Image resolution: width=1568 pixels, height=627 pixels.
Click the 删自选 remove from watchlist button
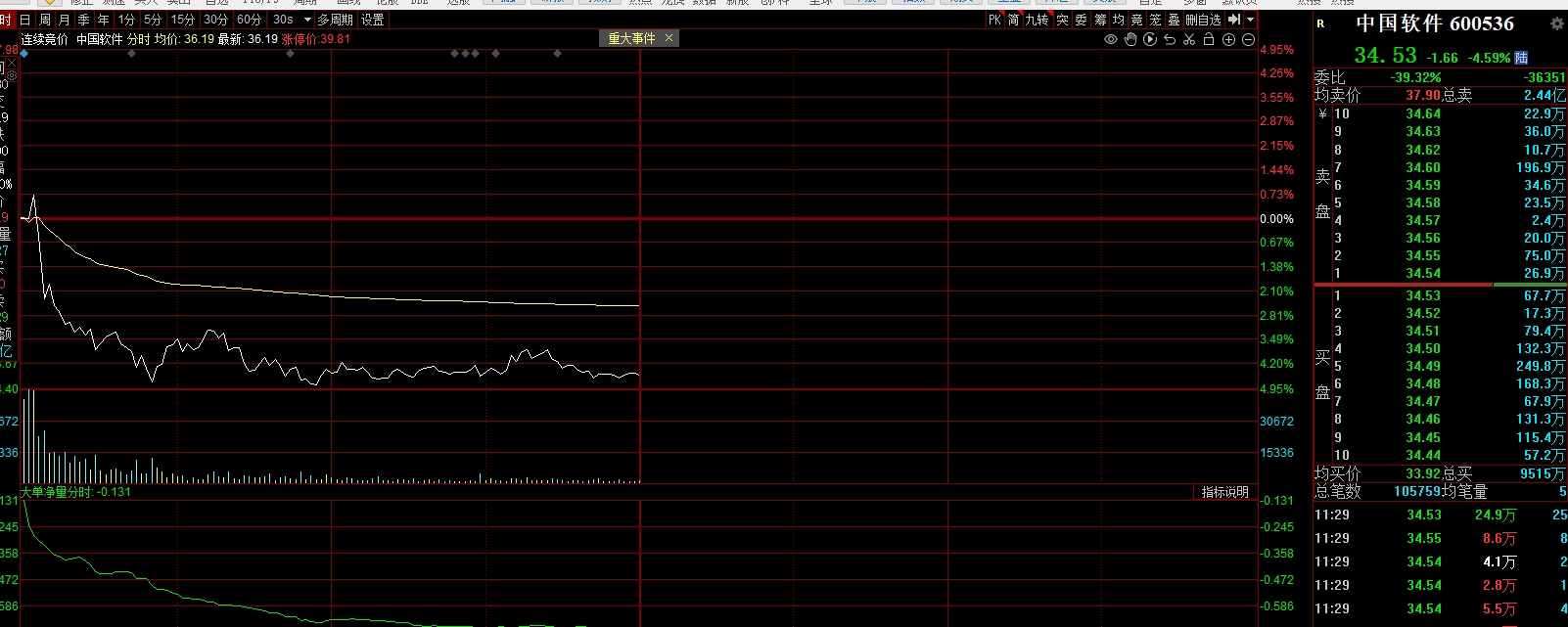click(x=1203, y=20)
